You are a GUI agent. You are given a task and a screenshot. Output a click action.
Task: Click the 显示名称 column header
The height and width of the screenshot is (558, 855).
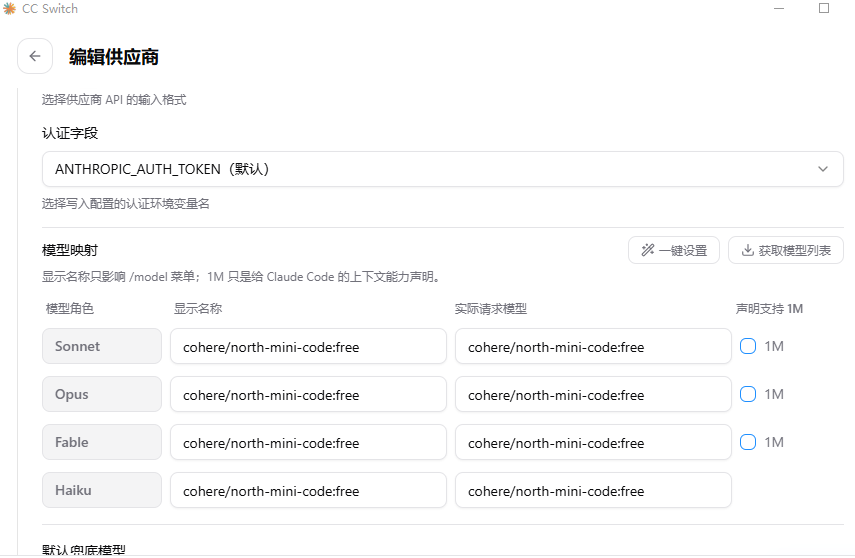point(198,309)
